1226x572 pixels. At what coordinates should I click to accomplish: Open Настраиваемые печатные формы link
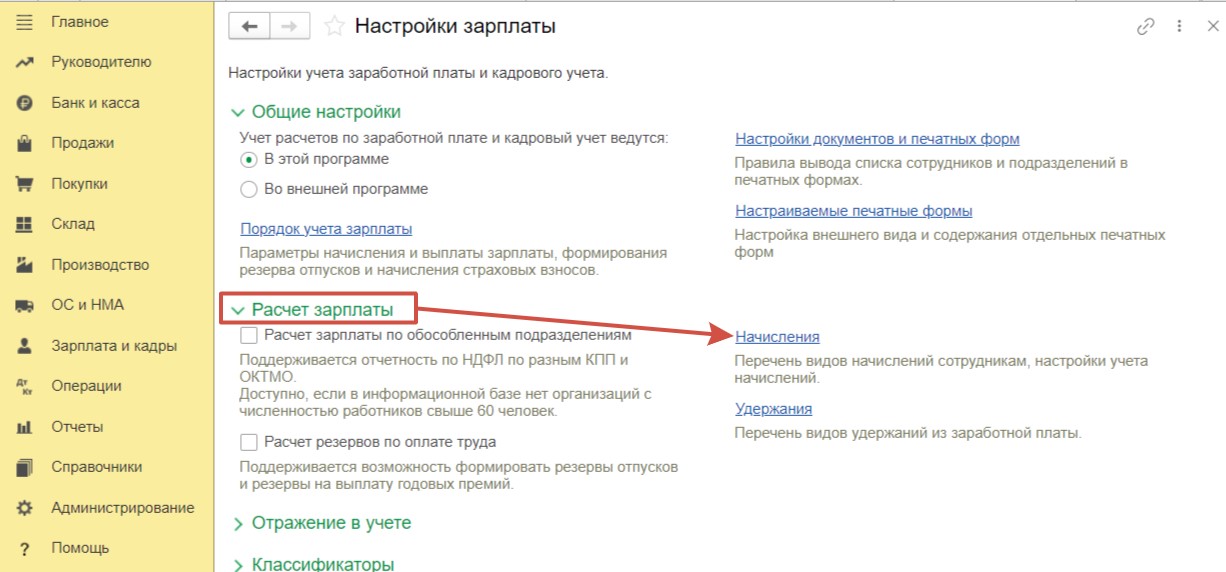click(x=854, y=211)
